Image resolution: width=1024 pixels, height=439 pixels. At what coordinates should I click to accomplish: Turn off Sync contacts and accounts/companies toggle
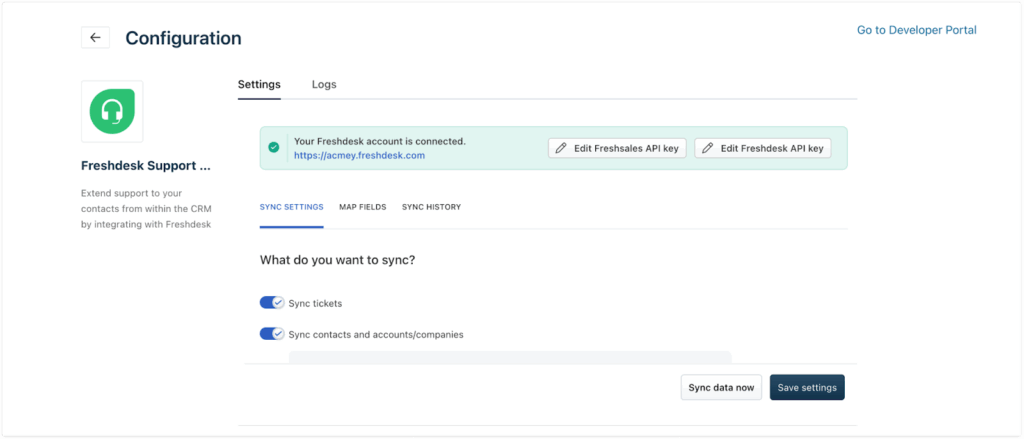[x=272, y=334]
